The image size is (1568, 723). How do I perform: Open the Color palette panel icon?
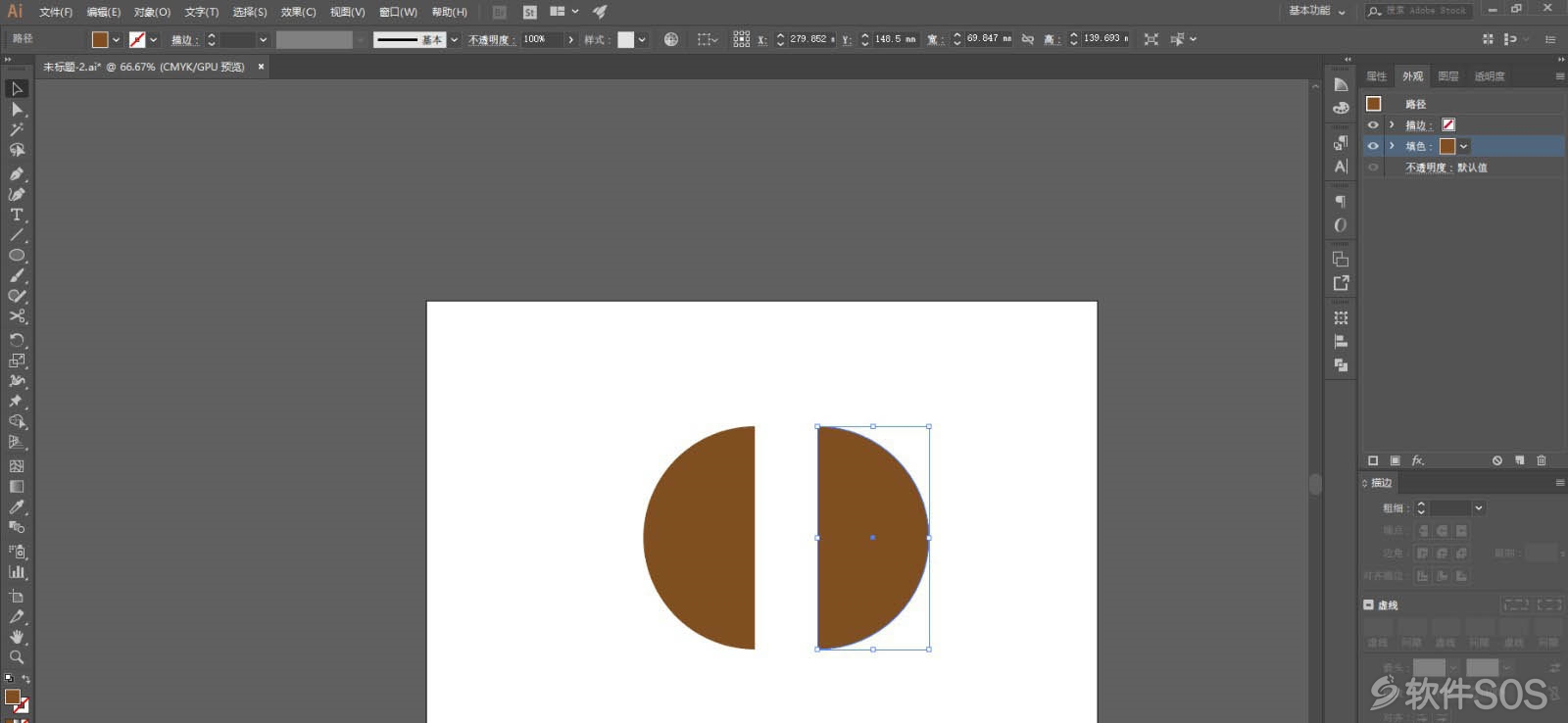tap(1341, 108)
